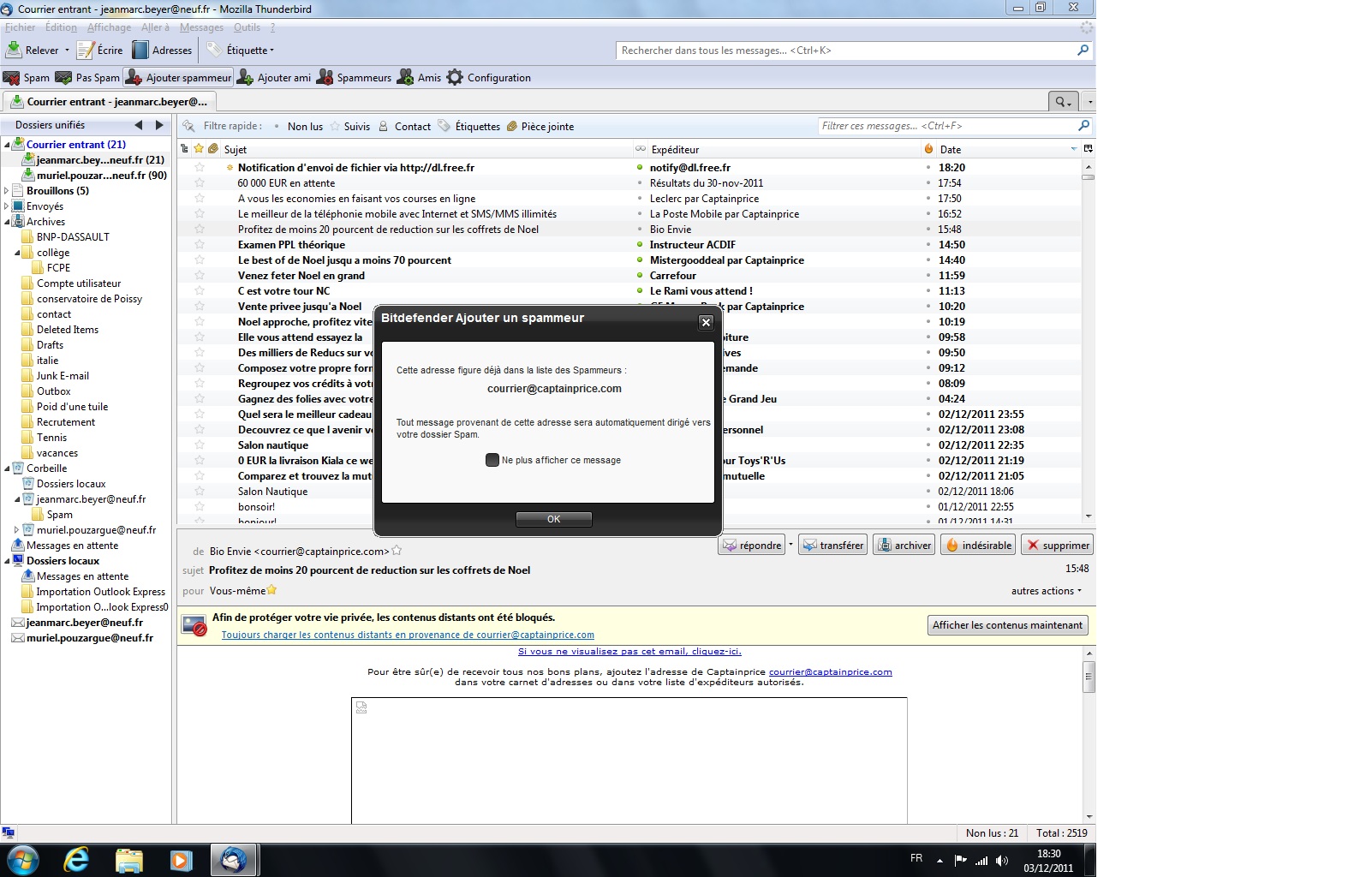This screenshot has height=877, width=1372.
Task: Click the message body scrollbar thumb
Action: click(1089, 677)
